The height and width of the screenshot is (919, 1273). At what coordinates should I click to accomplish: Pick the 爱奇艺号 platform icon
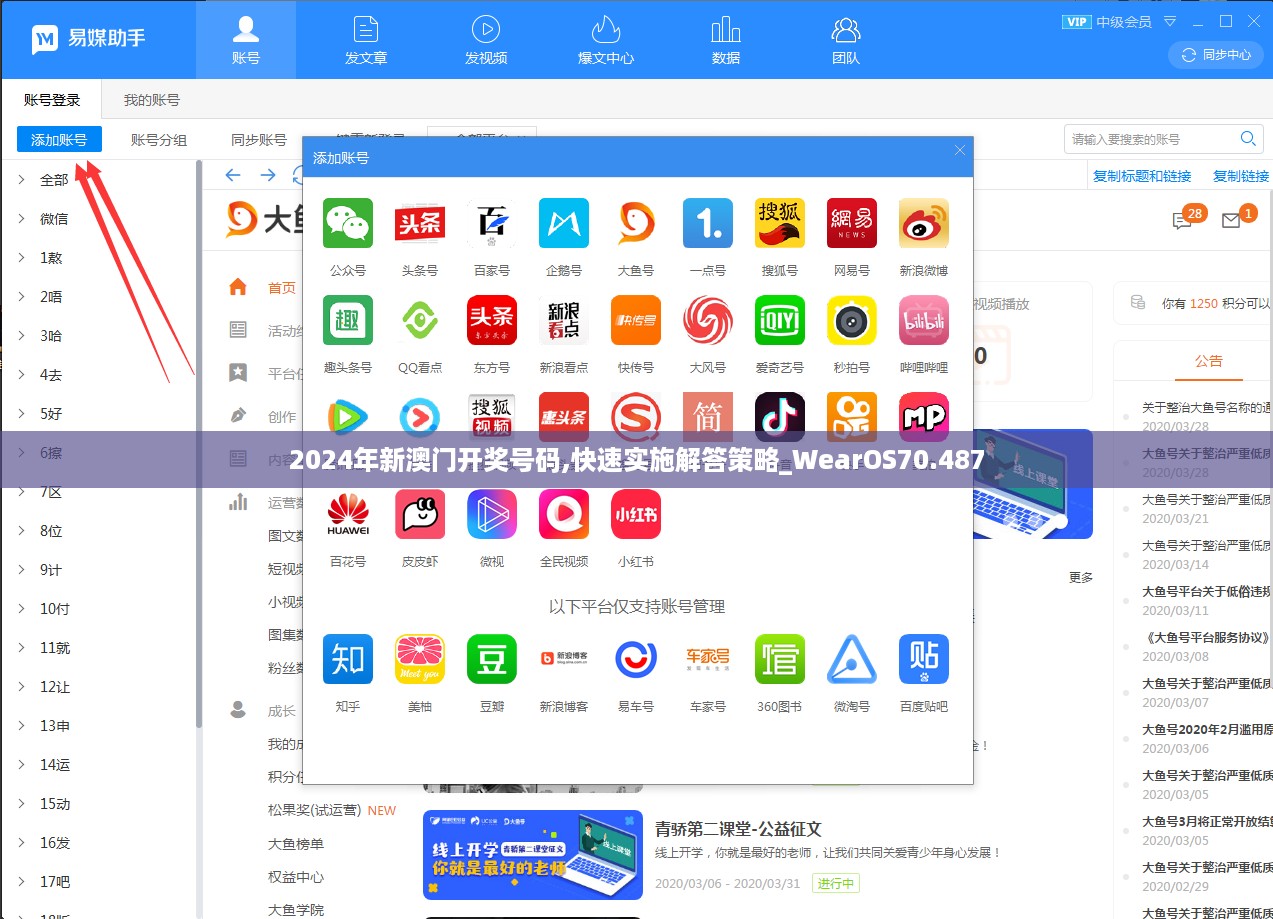click(780, 320)
